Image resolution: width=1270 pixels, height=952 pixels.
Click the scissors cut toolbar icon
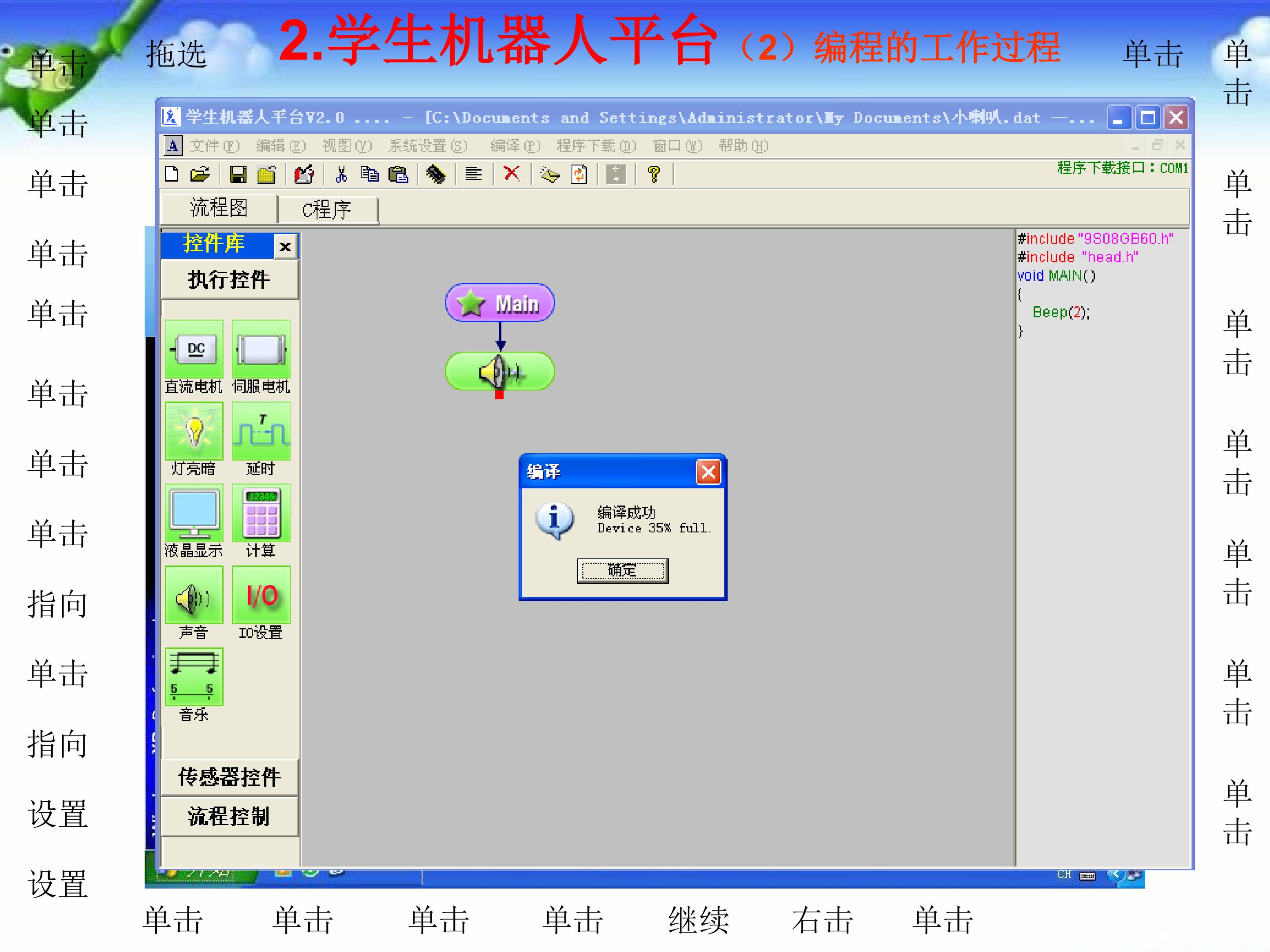point(341,174)
